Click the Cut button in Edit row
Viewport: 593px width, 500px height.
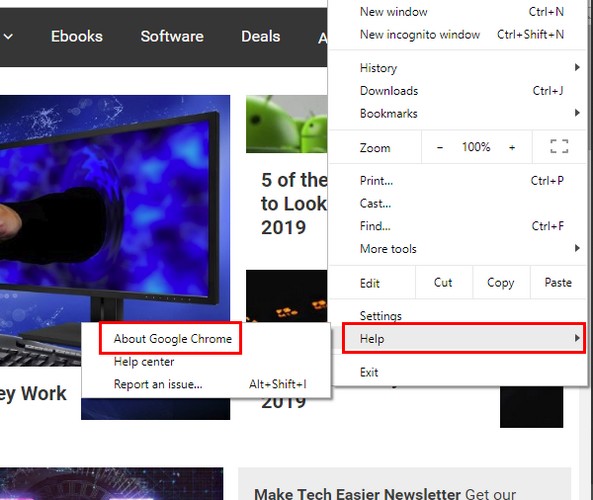[443, 283]
